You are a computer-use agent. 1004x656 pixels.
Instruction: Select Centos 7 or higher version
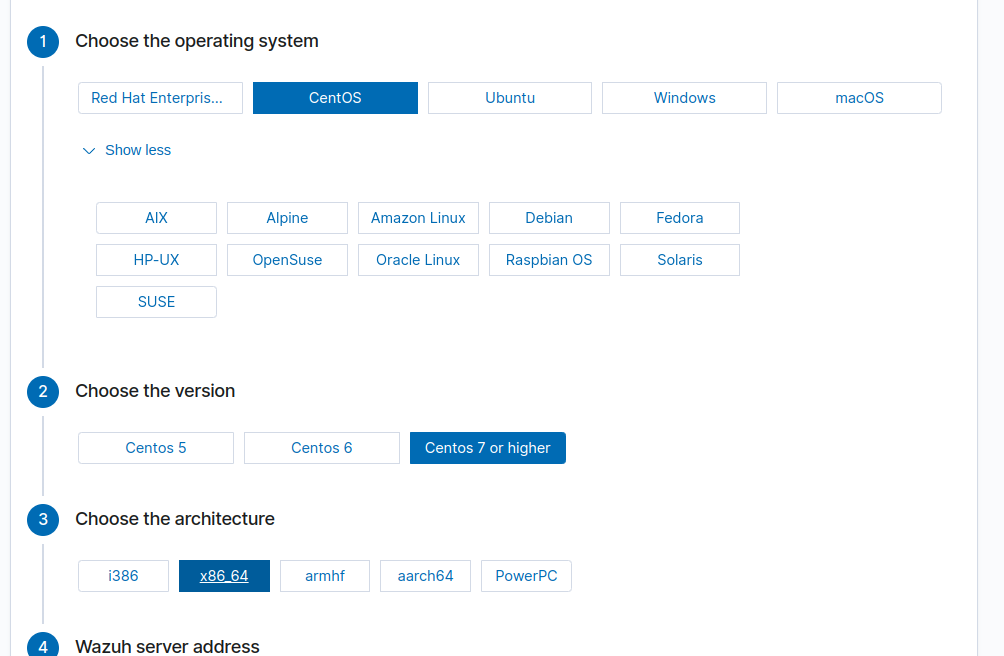click(x=487, y=448)
